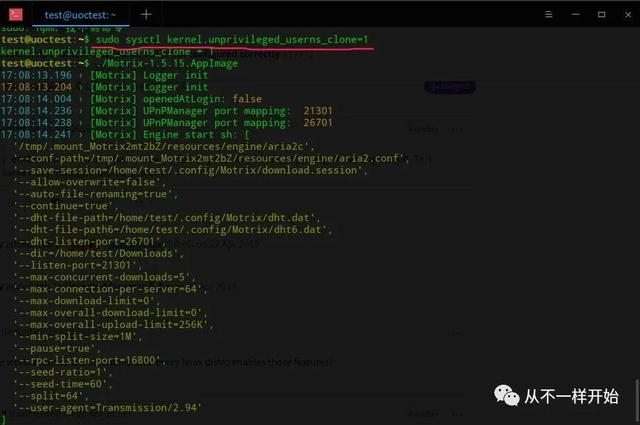Screen dimensions: 640x425
Task: Click the --dht-file-path dht.dat line
Action: (167, 218)
